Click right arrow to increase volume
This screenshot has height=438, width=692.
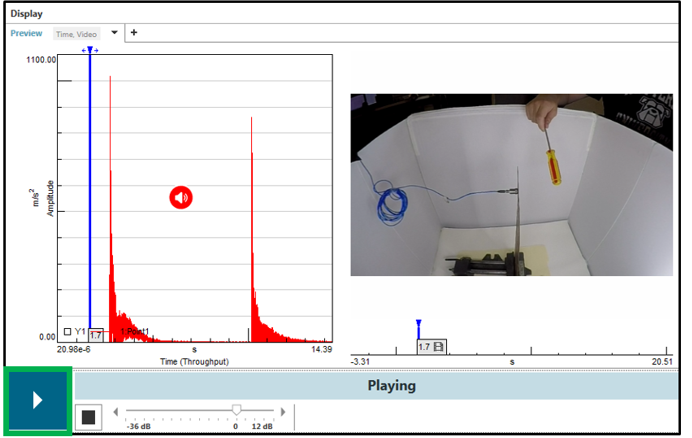(x=283, y=411)
